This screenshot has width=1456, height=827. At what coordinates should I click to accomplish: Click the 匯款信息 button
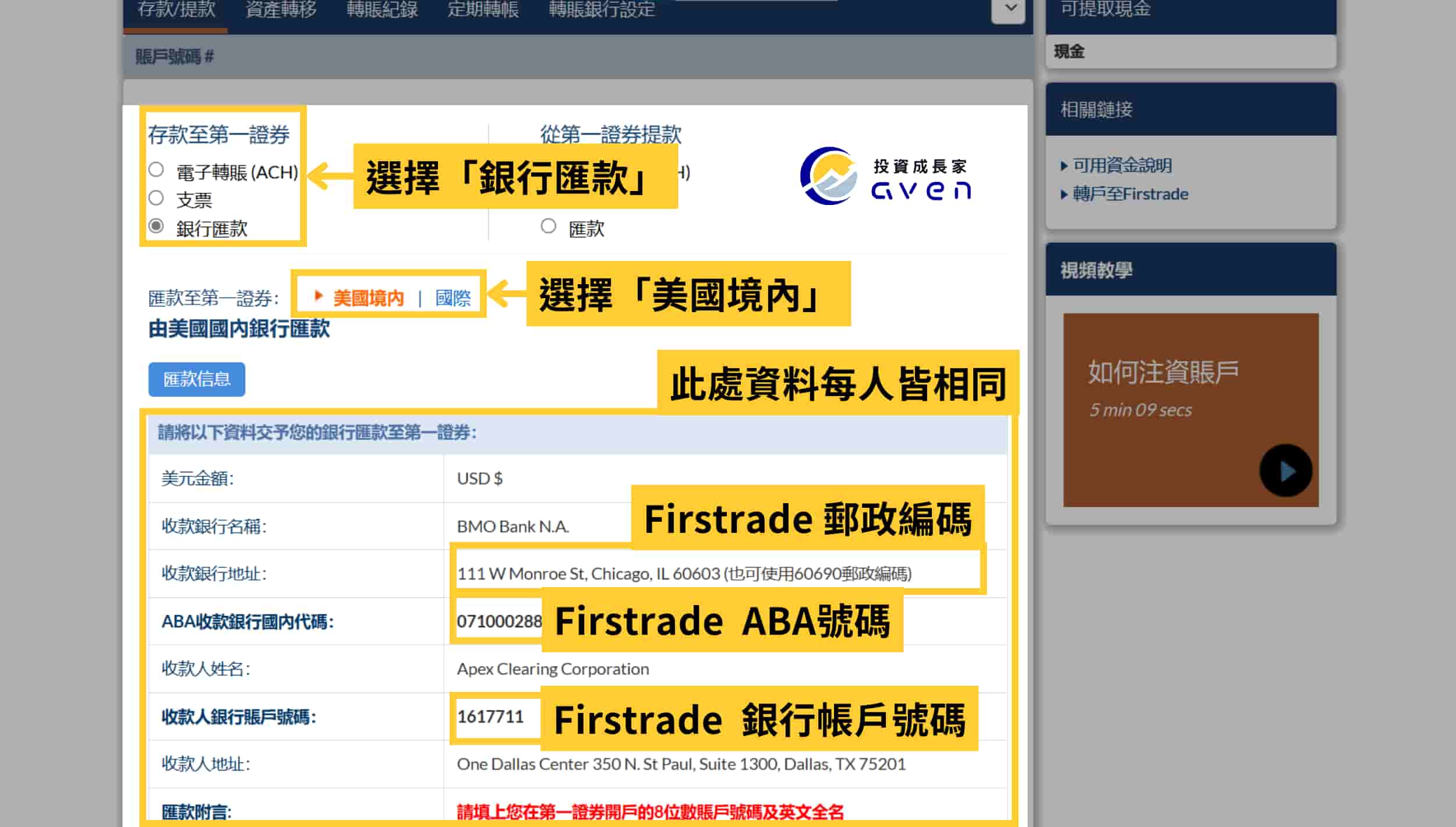[196, 380]
